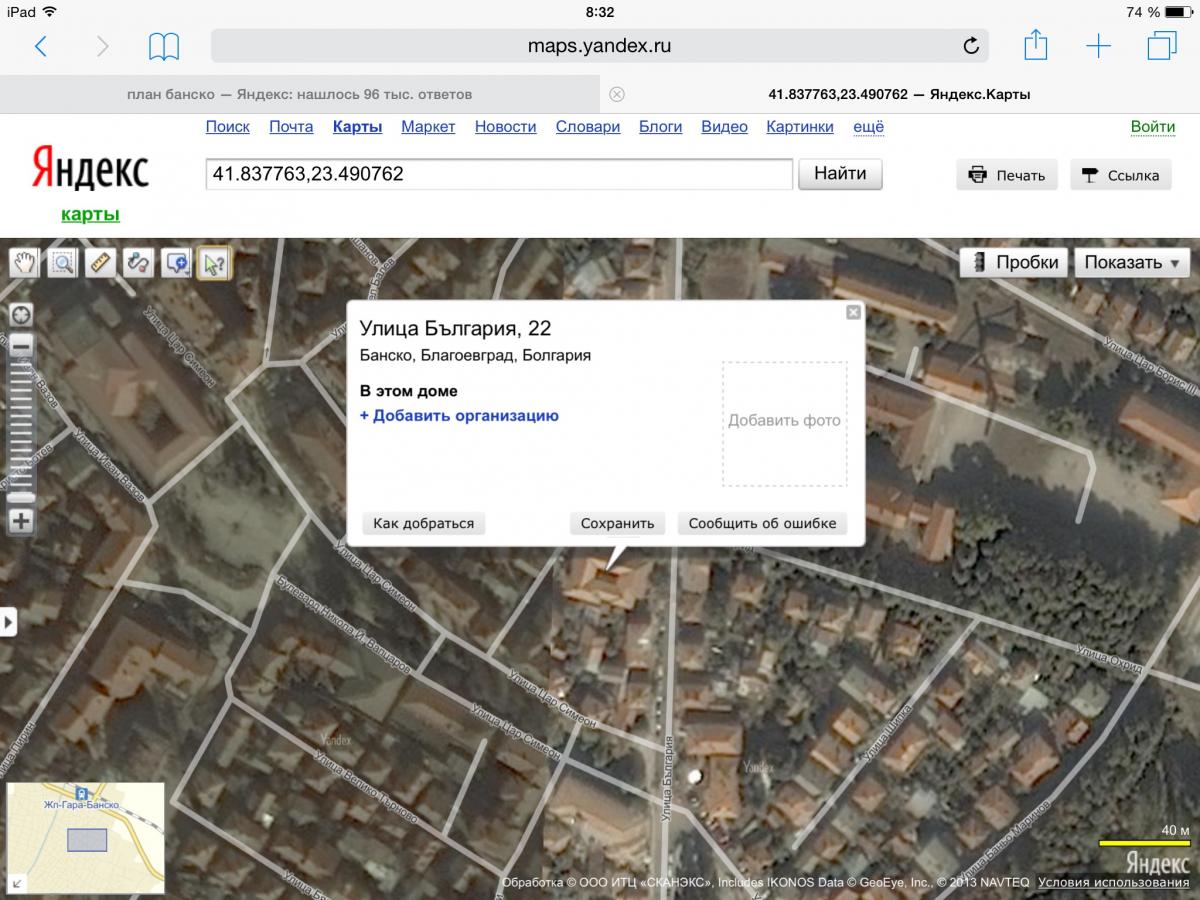Click geolocation target icon above zoom
The image size is (1200, 900).
(x=21, y=315)
